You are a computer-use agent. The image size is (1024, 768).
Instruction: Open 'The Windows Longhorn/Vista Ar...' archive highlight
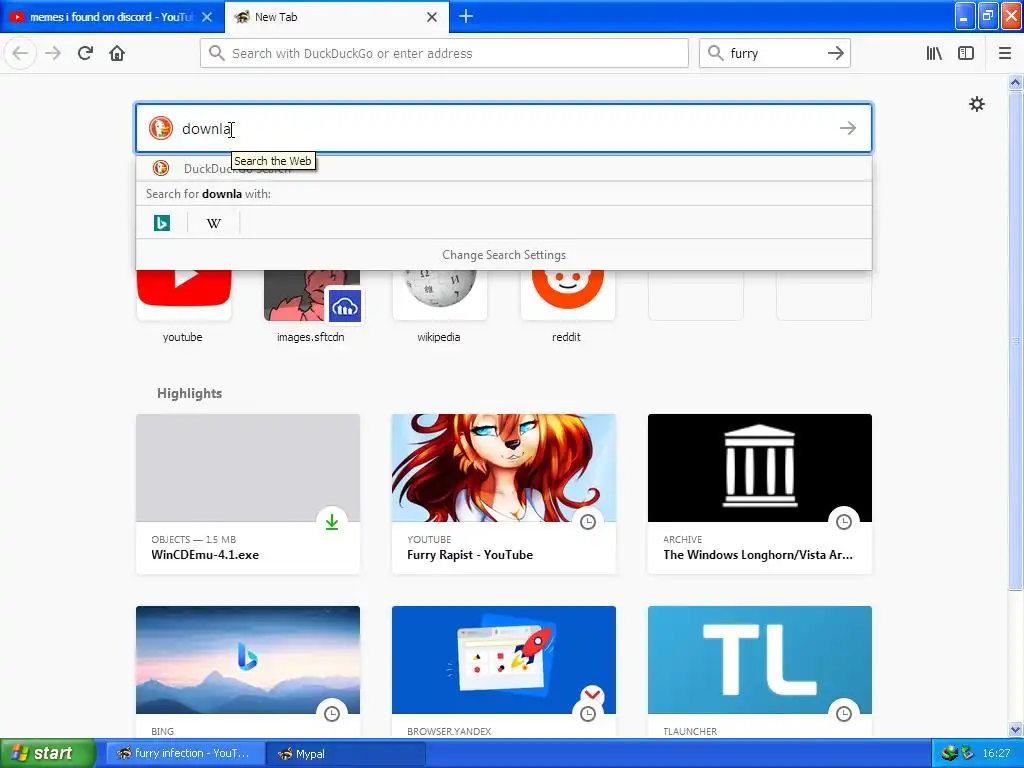pyautogui.click(x=760, y=494)
